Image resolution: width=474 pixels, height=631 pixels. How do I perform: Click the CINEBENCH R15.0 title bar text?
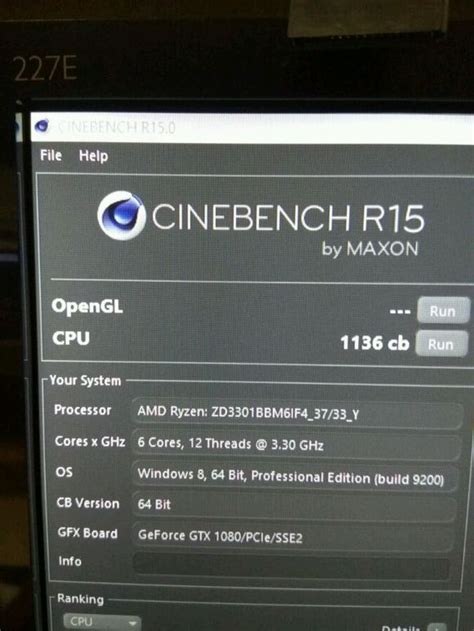pos(117,127)
